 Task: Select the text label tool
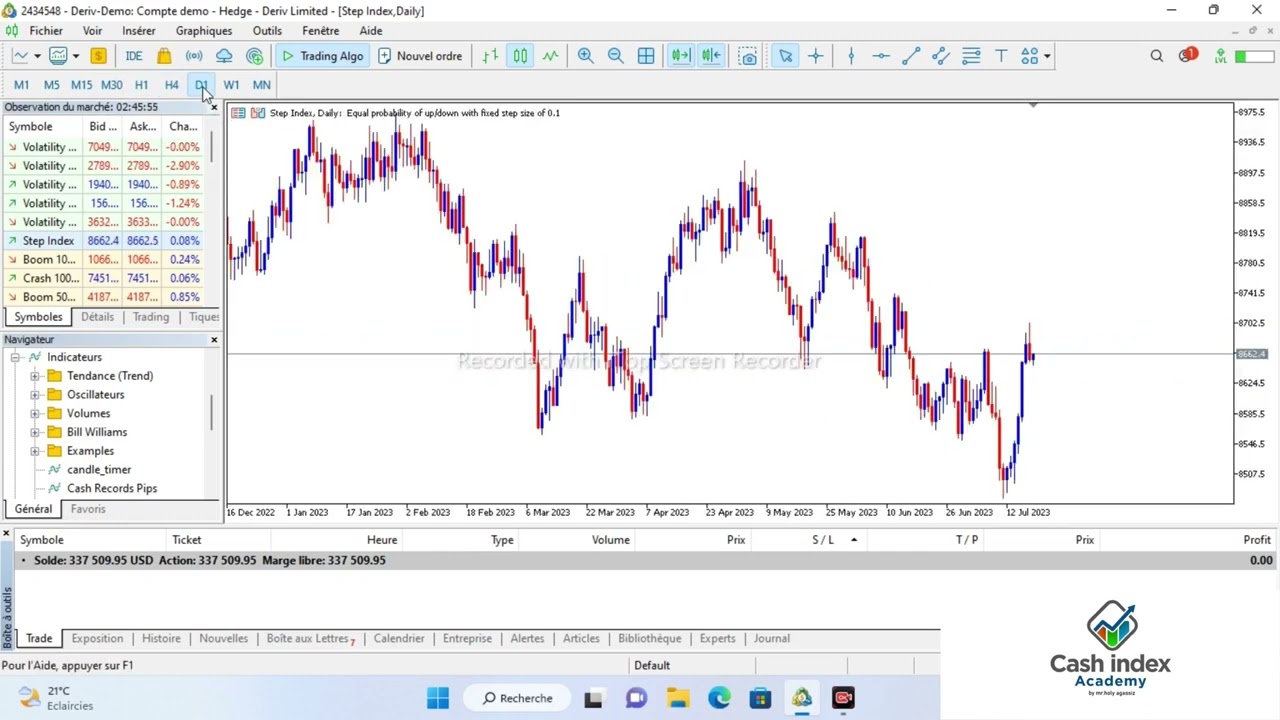click(x=1001, y=56)
